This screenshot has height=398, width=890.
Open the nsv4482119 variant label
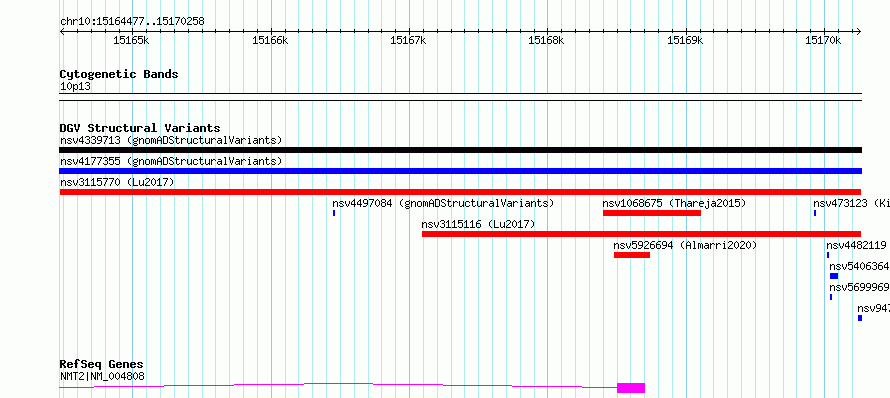click(x=857, y=245)
